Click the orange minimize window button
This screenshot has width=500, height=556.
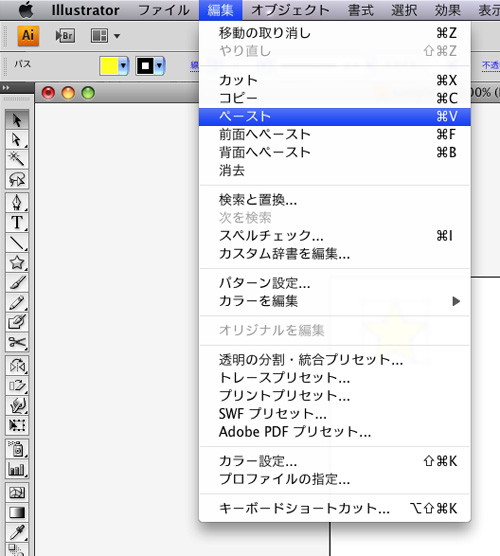(68, 93)
